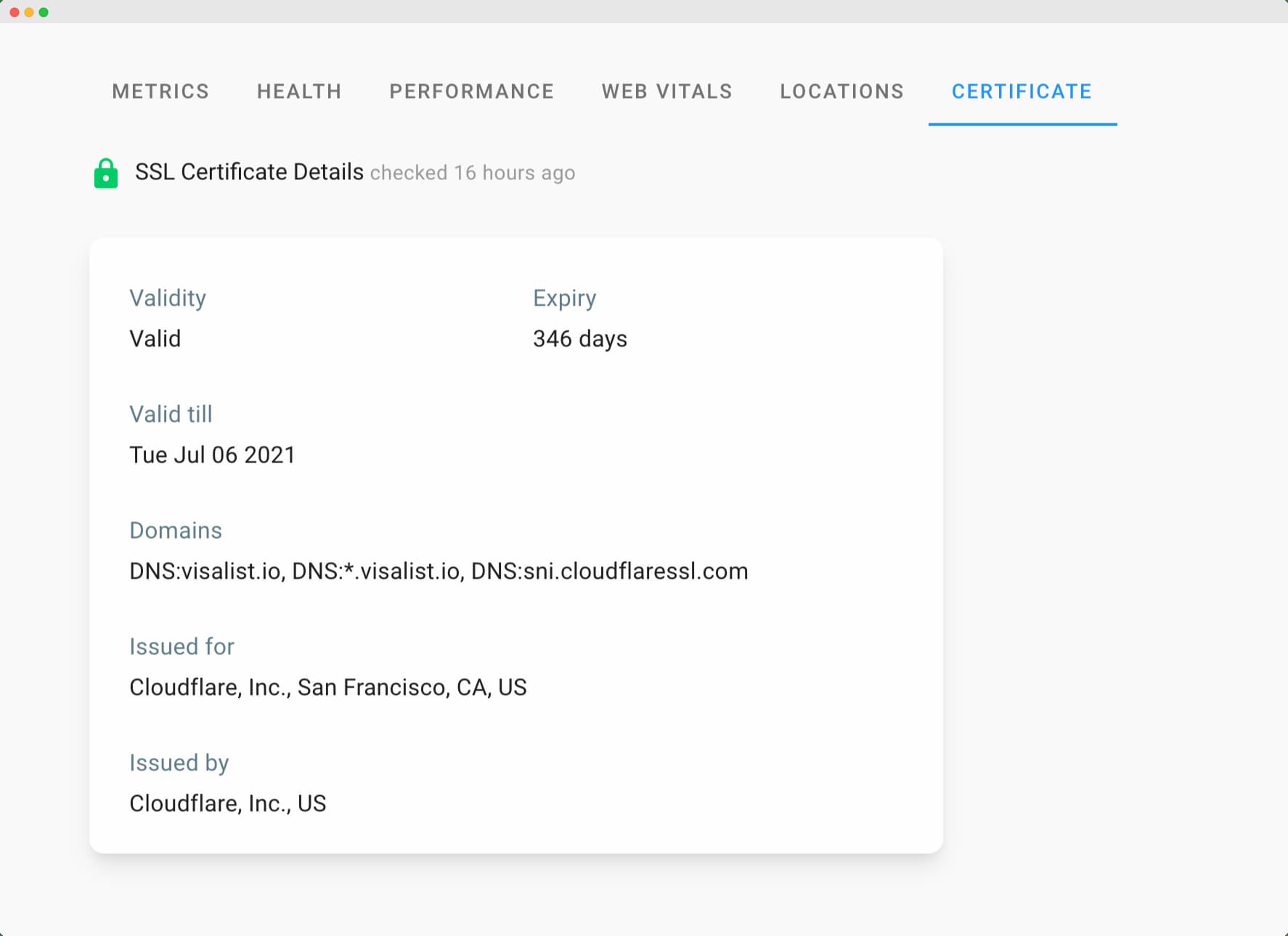Screen dimensions: 1288x936
Task: Click the DNS:visalist.io domains list
Action: tap(439, 571)
